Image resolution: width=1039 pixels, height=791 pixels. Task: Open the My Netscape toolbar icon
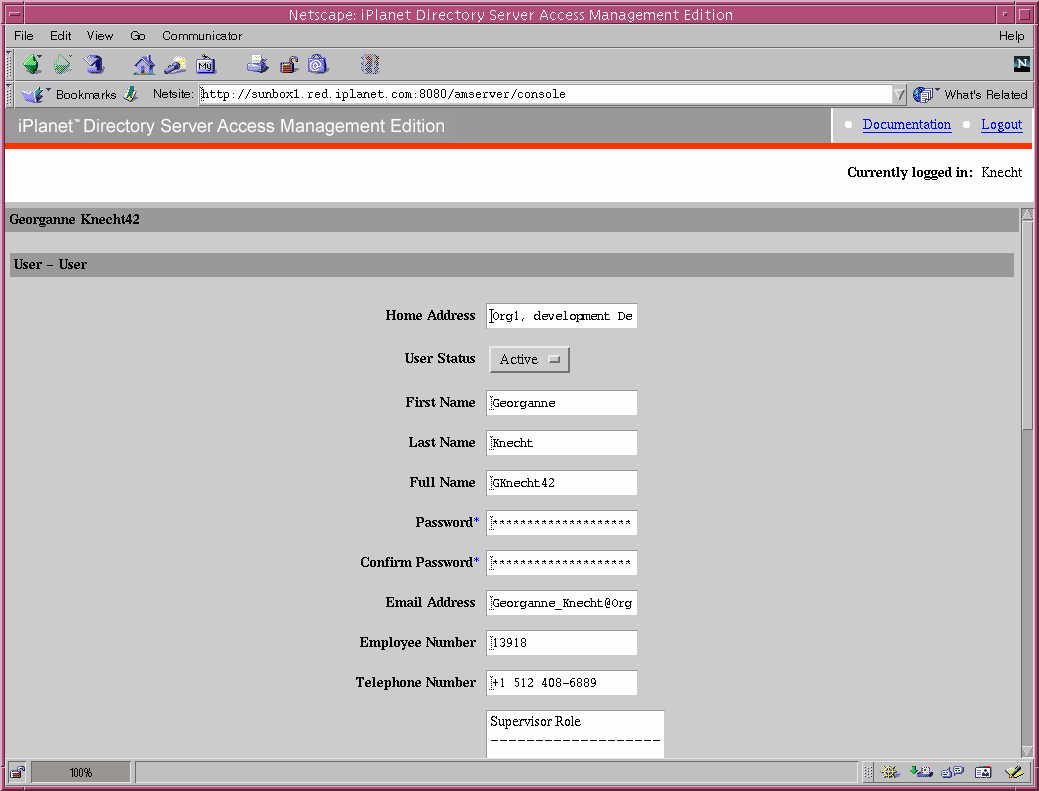point(206,64)
